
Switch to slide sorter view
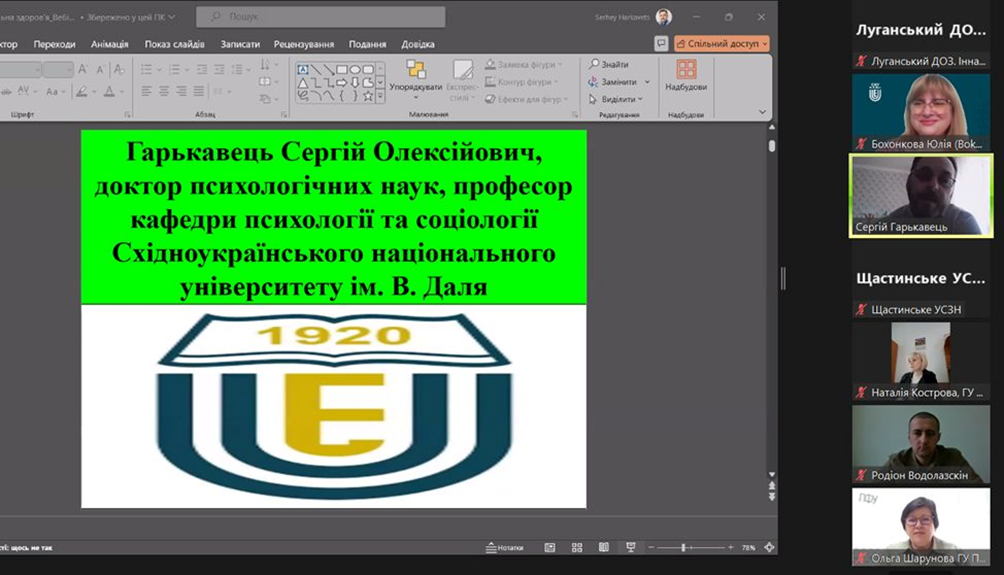point(577,548)
